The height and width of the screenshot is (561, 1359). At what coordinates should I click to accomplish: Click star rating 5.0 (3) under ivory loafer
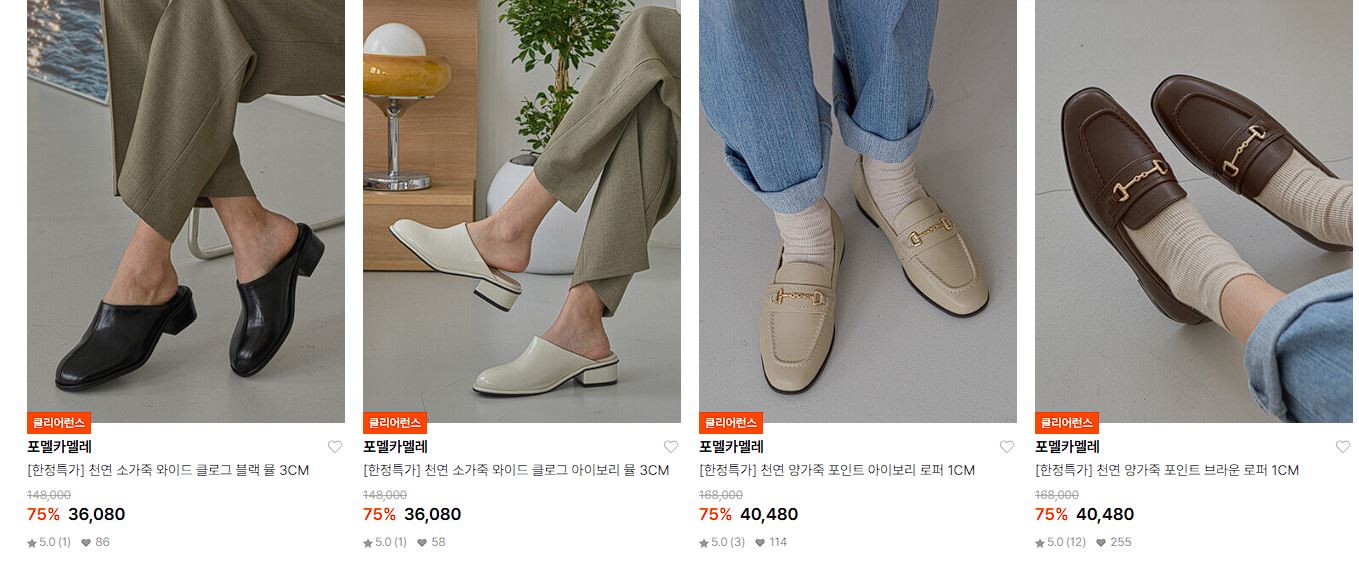[x=722, y=542]
